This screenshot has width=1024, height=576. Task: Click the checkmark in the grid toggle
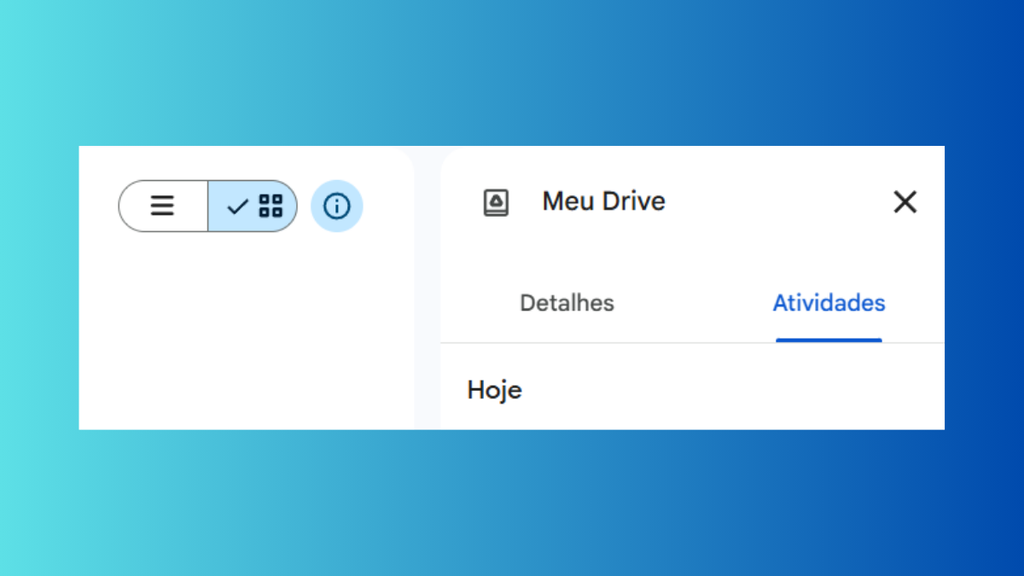(x=237, y=207)
